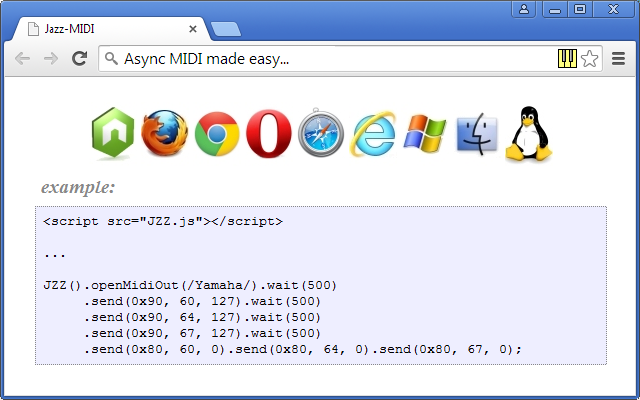The image size is (640, 400).
Task: Click the Mac Finder face icon
Action: point(477,134)
